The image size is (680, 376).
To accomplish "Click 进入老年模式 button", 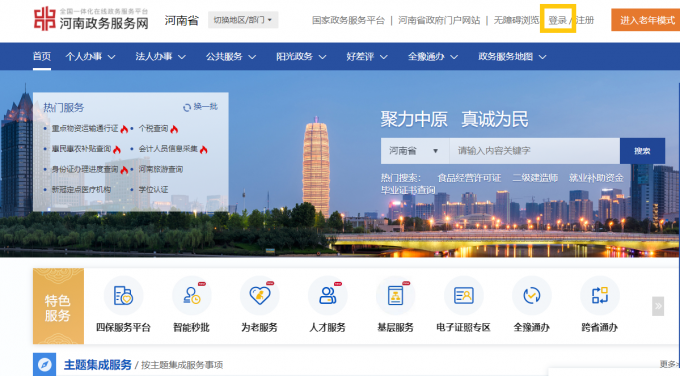I will pos(646,20).
